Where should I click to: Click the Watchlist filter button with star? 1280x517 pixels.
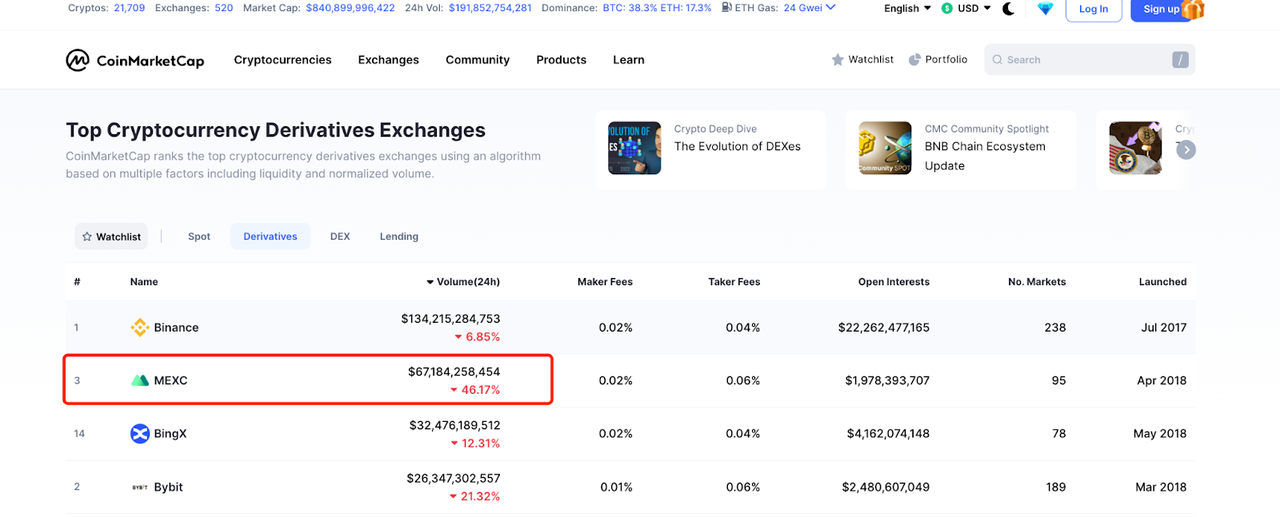coord(111,237)
